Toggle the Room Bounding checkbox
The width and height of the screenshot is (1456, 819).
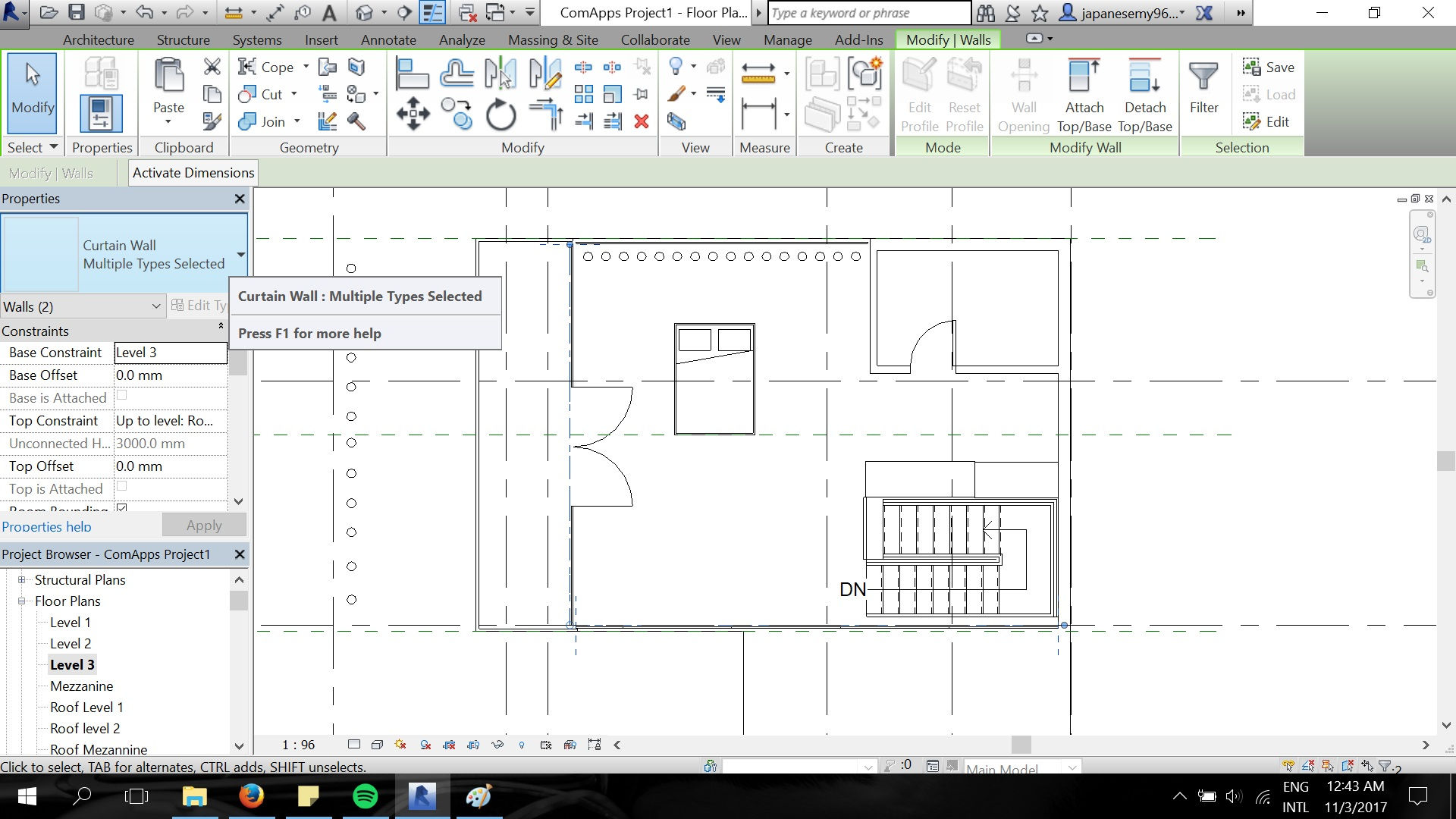[x=122, y=507]
